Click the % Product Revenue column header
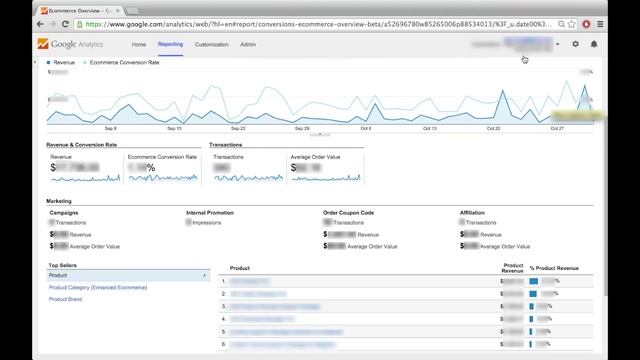Image resolution: width=640 pixels, height=360 pixels. [x=554, y=268]
